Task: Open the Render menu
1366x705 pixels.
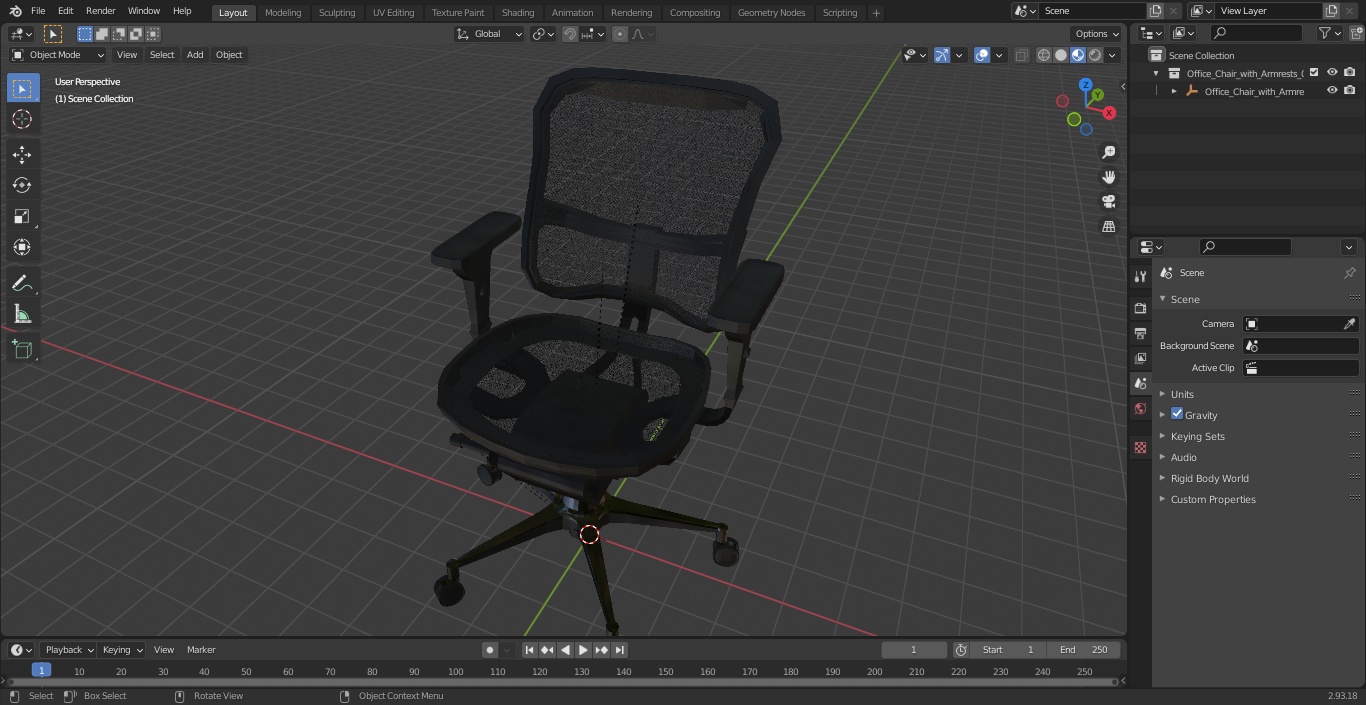Action: click(100, 11)
